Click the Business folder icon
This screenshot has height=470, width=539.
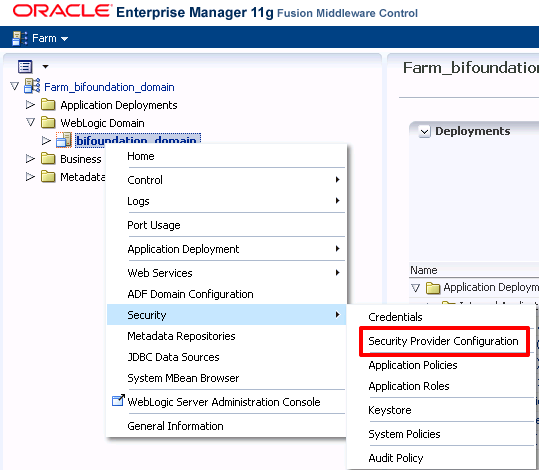[x=48, y=159]
